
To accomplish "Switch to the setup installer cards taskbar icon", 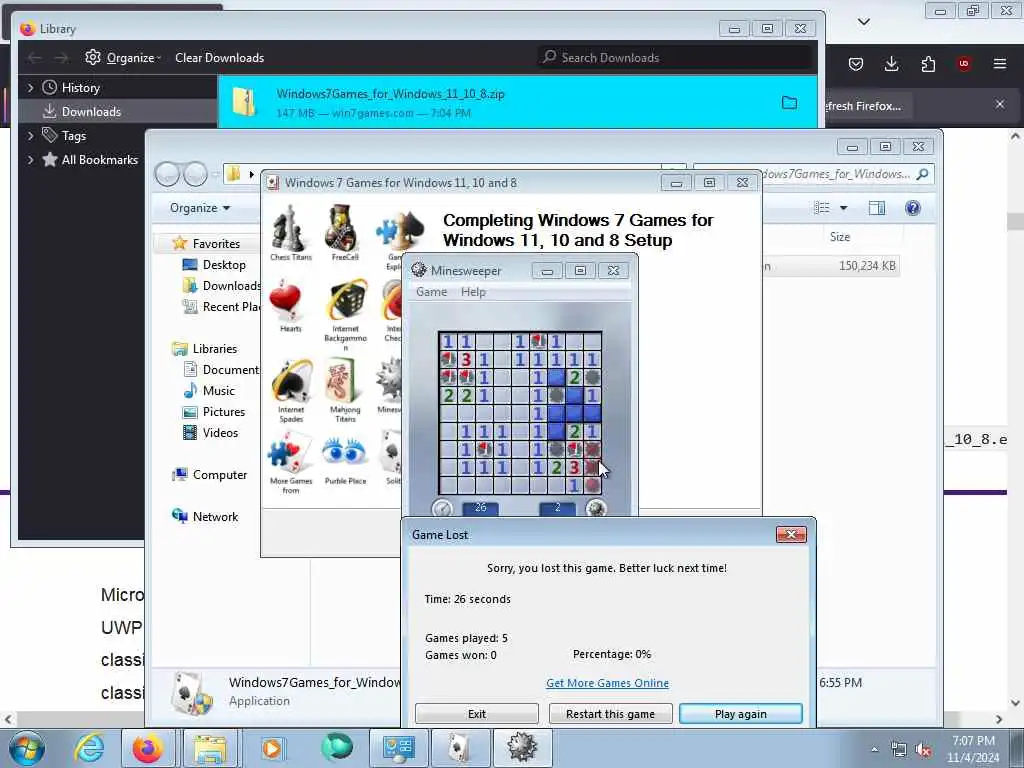I will pos(460,748).
